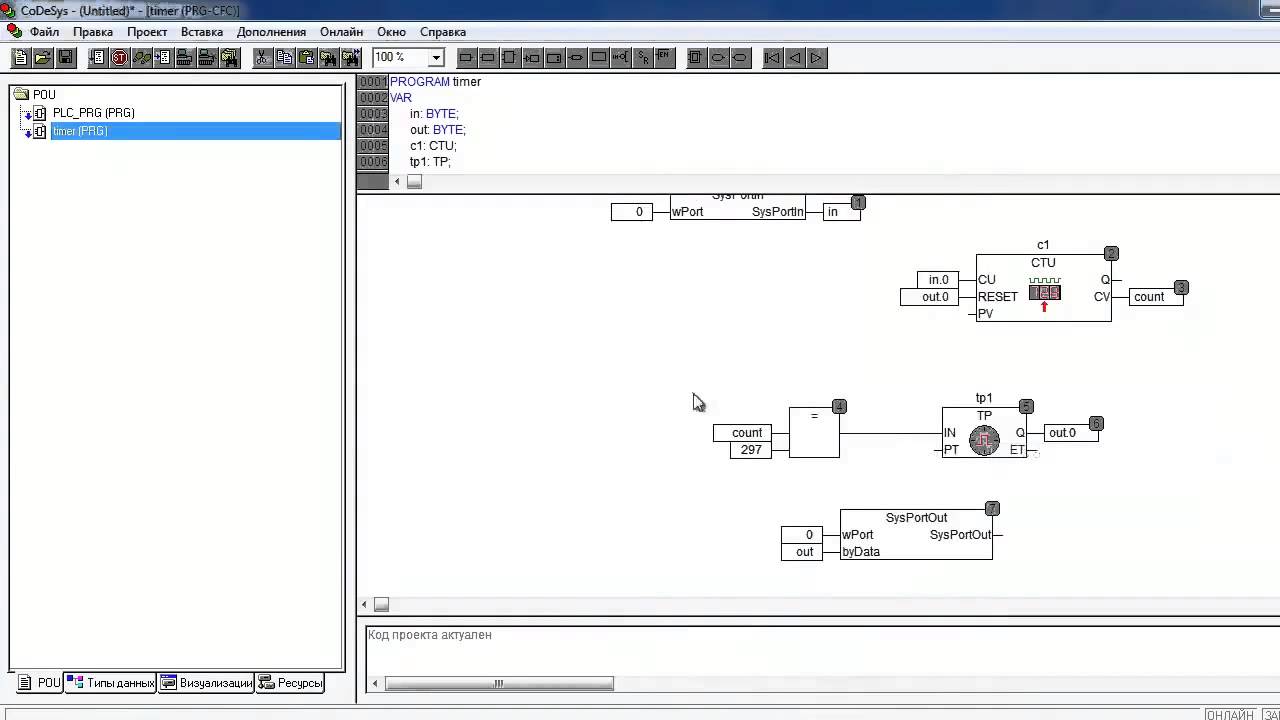The image size is (1280, 720).
Task: Toggle the Negate connection tool
Action: 620,58
